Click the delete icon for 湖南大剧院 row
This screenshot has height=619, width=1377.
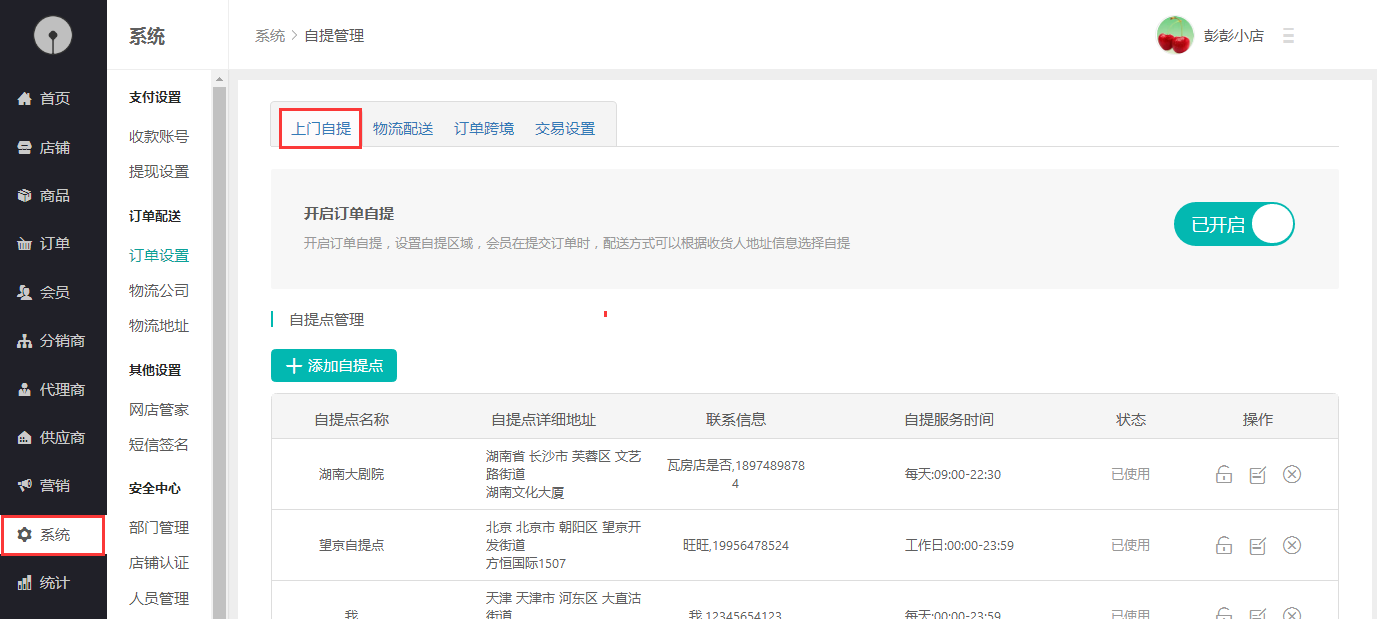(1291, 474)
